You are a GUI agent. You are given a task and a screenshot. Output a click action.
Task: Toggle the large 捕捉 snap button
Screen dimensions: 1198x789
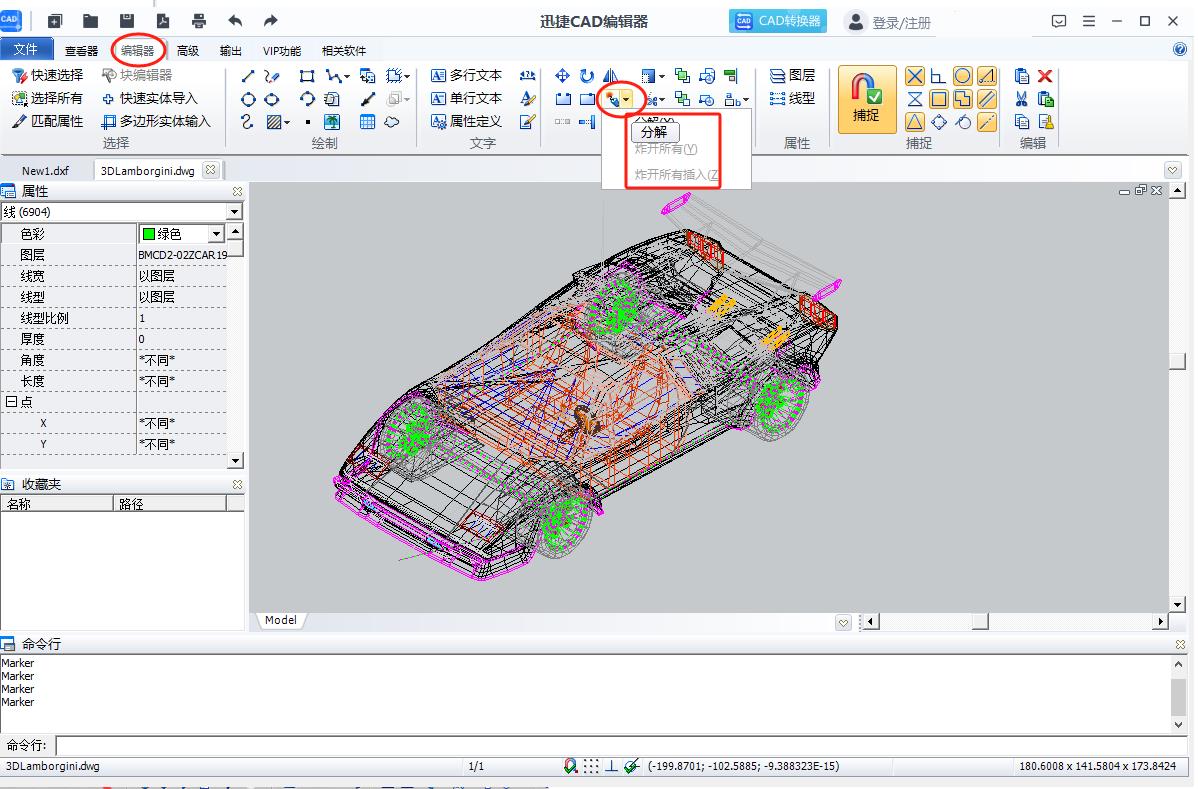pyautogui.click(x=866, y=99)
